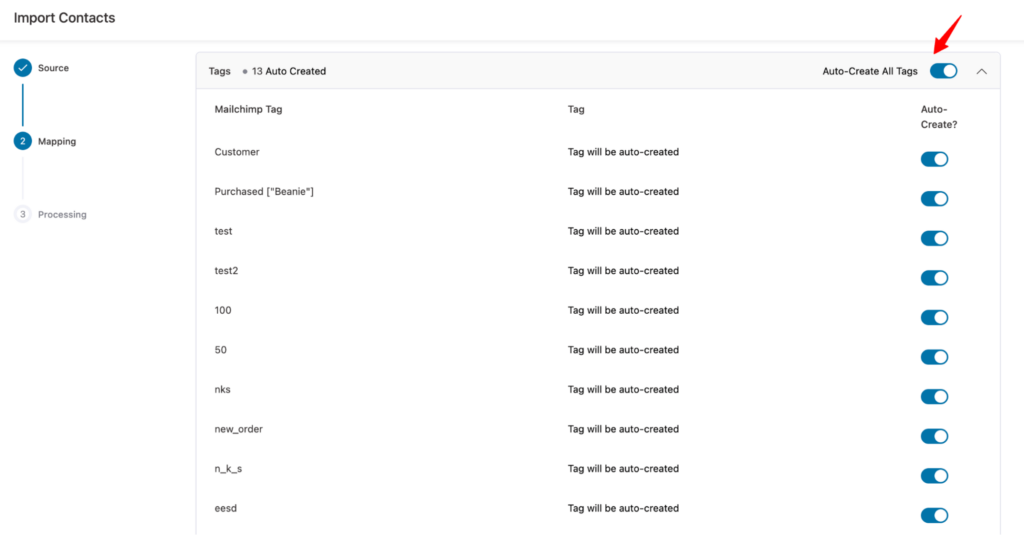Viewport: 1024px width, 535px height.
Task: Collapse the Tags section with chevron
Action: (981, 71)
